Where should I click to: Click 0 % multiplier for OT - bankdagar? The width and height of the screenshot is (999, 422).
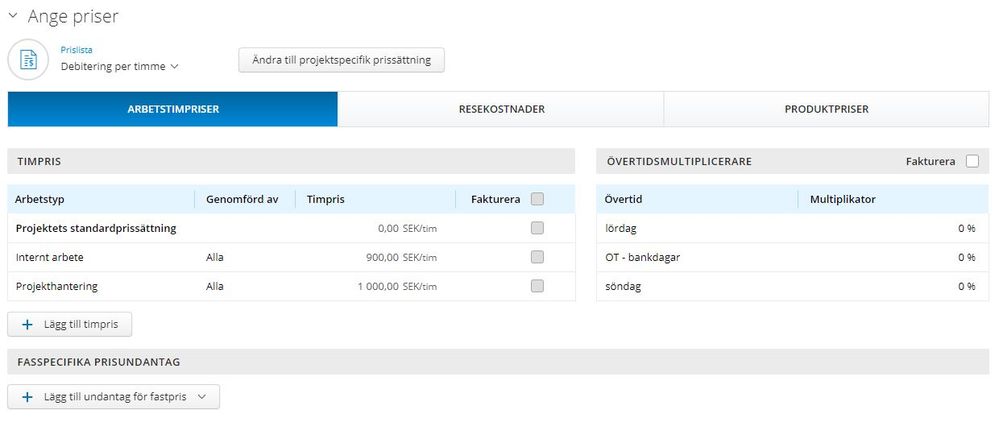(967, 258)
